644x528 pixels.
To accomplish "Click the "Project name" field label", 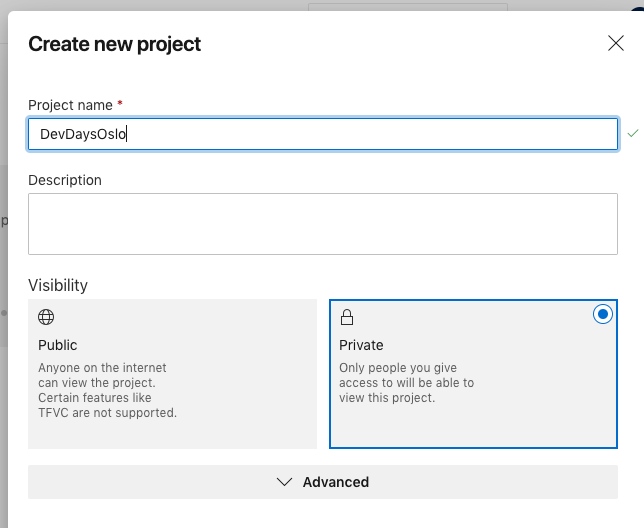I will [x=70, y=105].
